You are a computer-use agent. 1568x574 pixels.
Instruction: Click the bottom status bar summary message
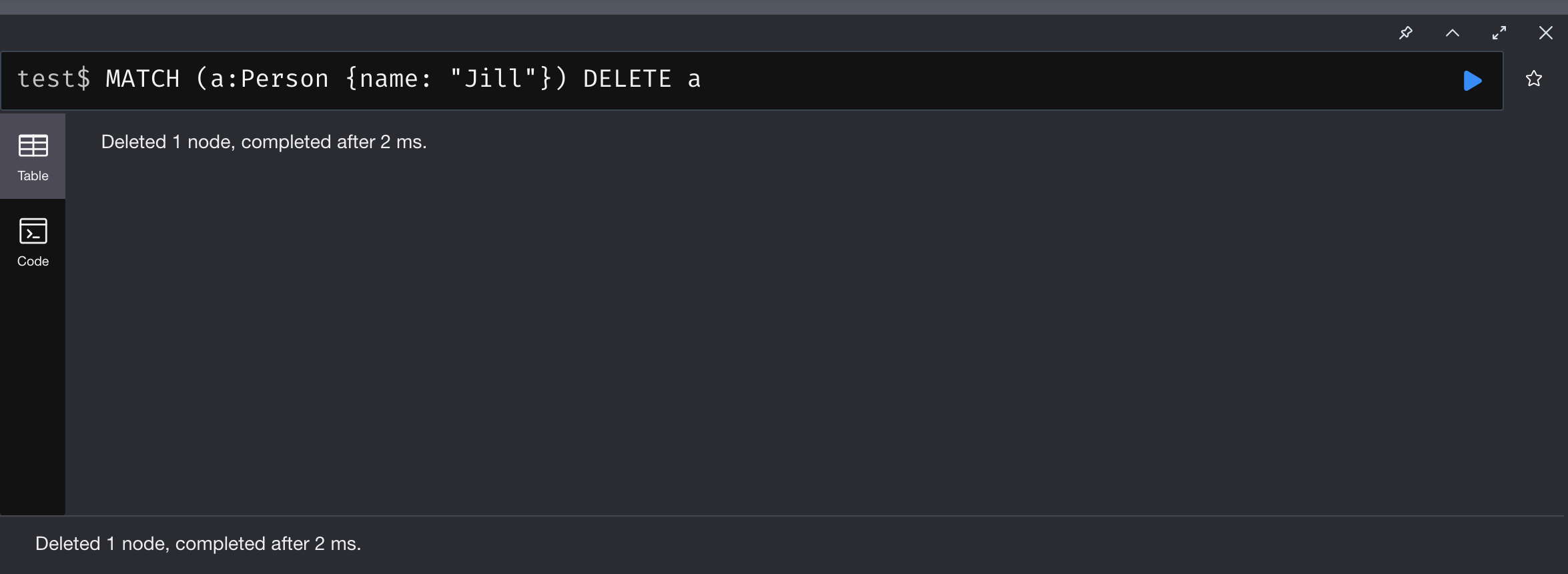198,543
